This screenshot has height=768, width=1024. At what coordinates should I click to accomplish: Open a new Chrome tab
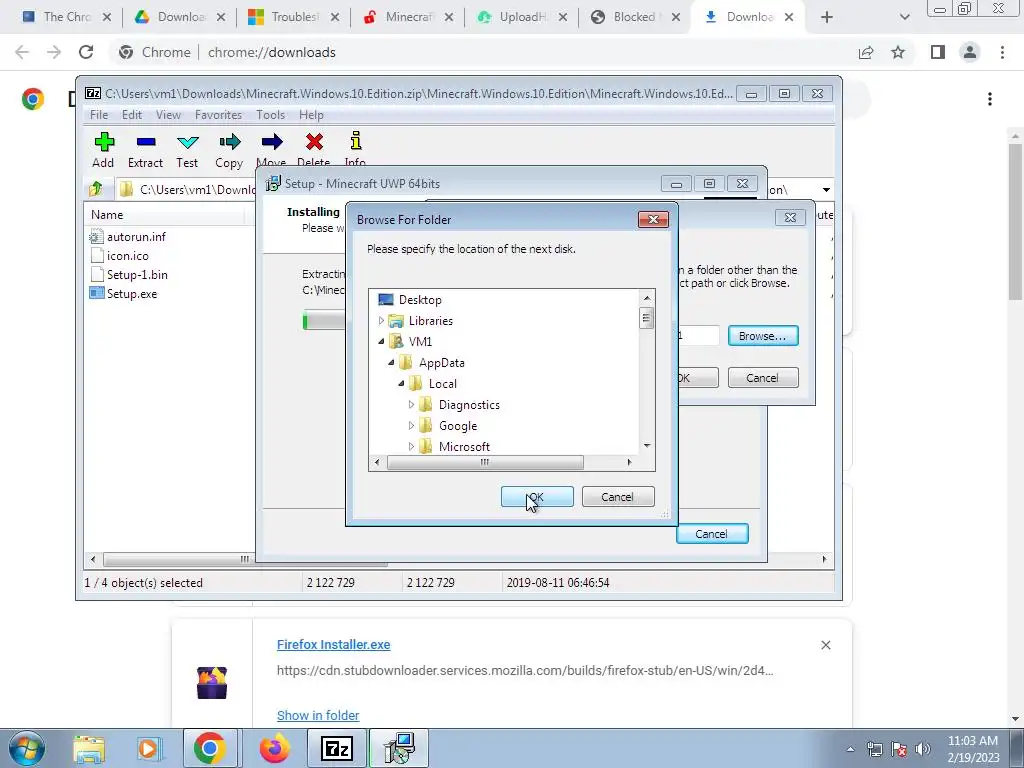pos(827,18)
